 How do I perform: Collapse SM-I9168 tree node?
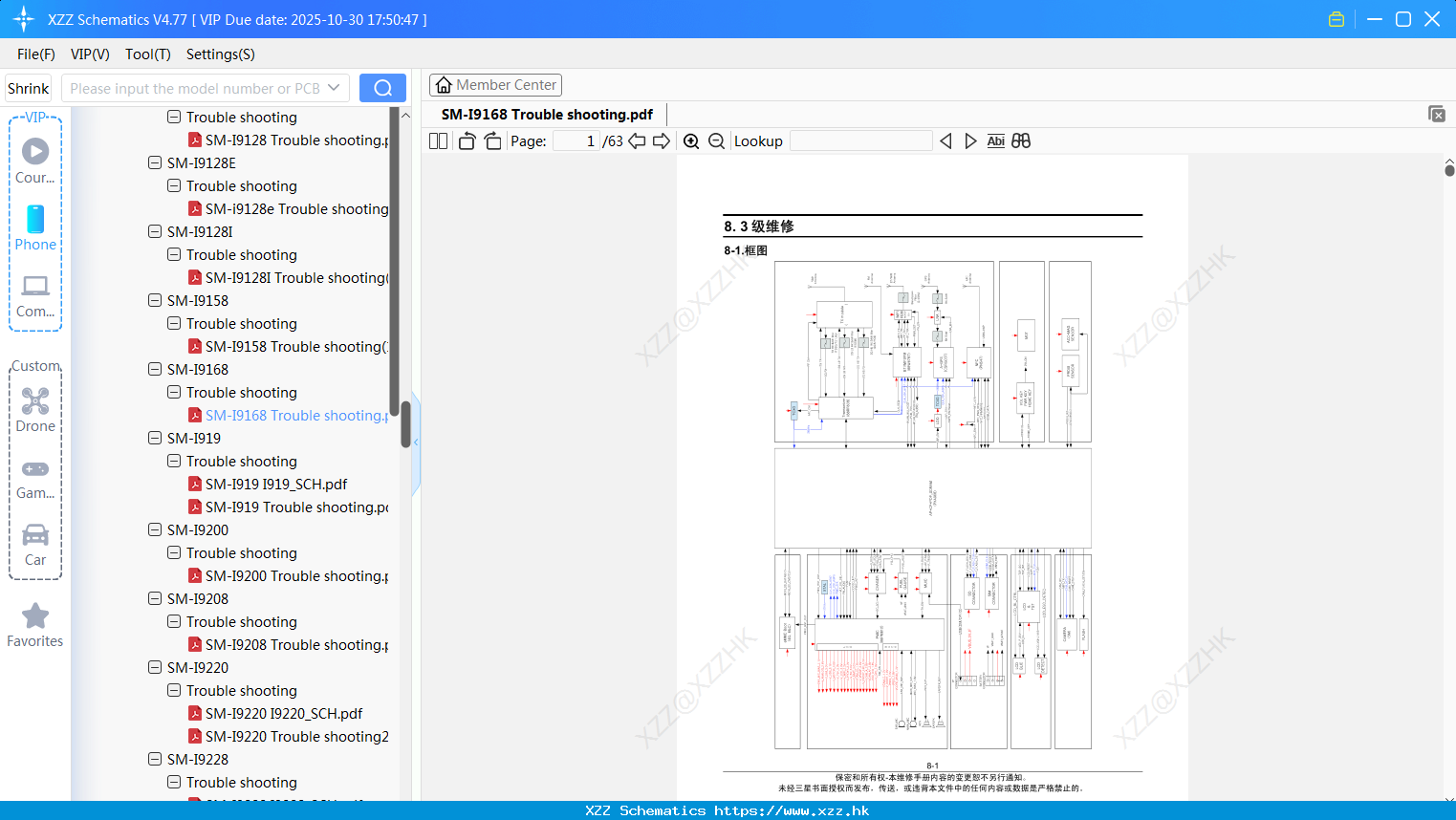click(x=155, y=369)
